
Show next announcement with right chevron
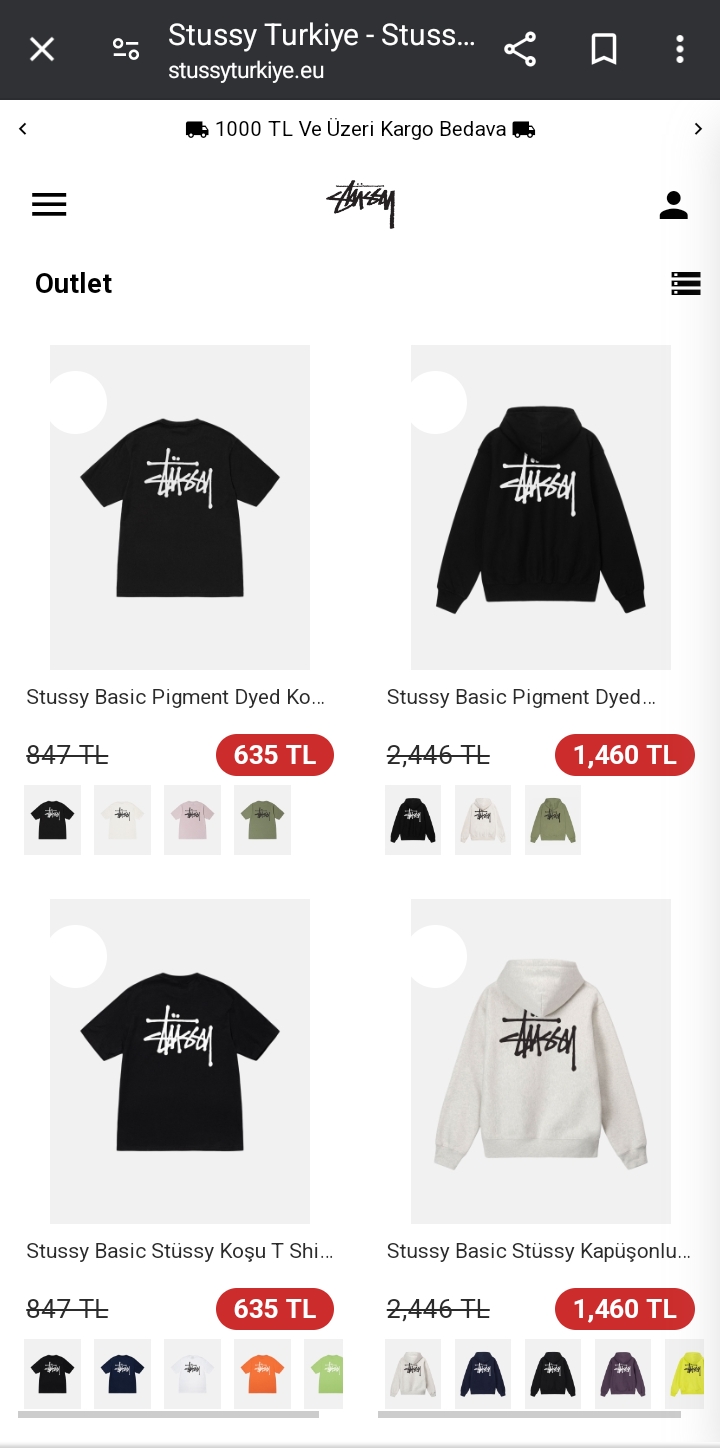pyautogui.click(x=698, y=129)
